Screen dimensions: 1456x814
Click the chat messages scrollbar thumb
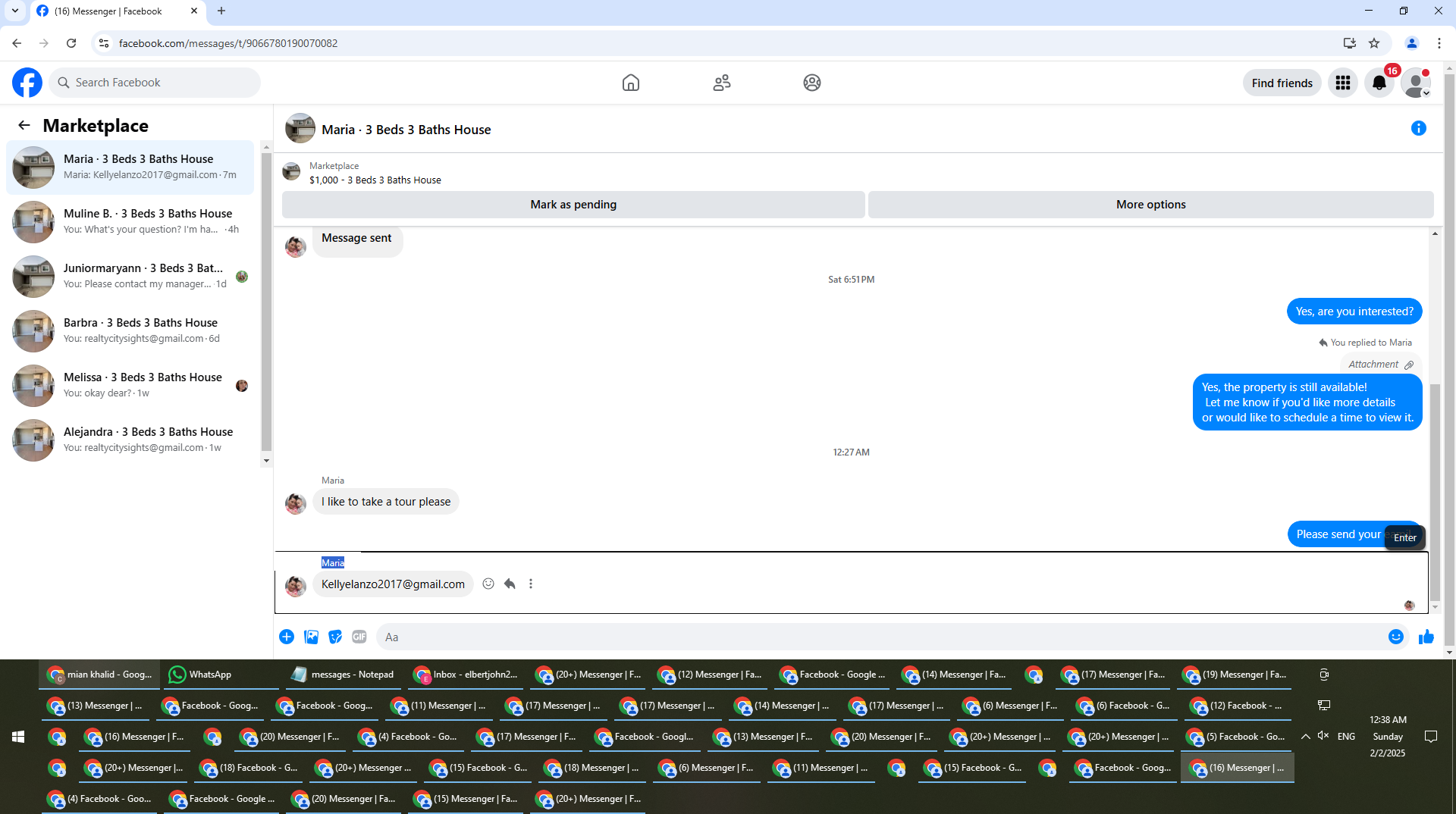tap(1435, 493)
